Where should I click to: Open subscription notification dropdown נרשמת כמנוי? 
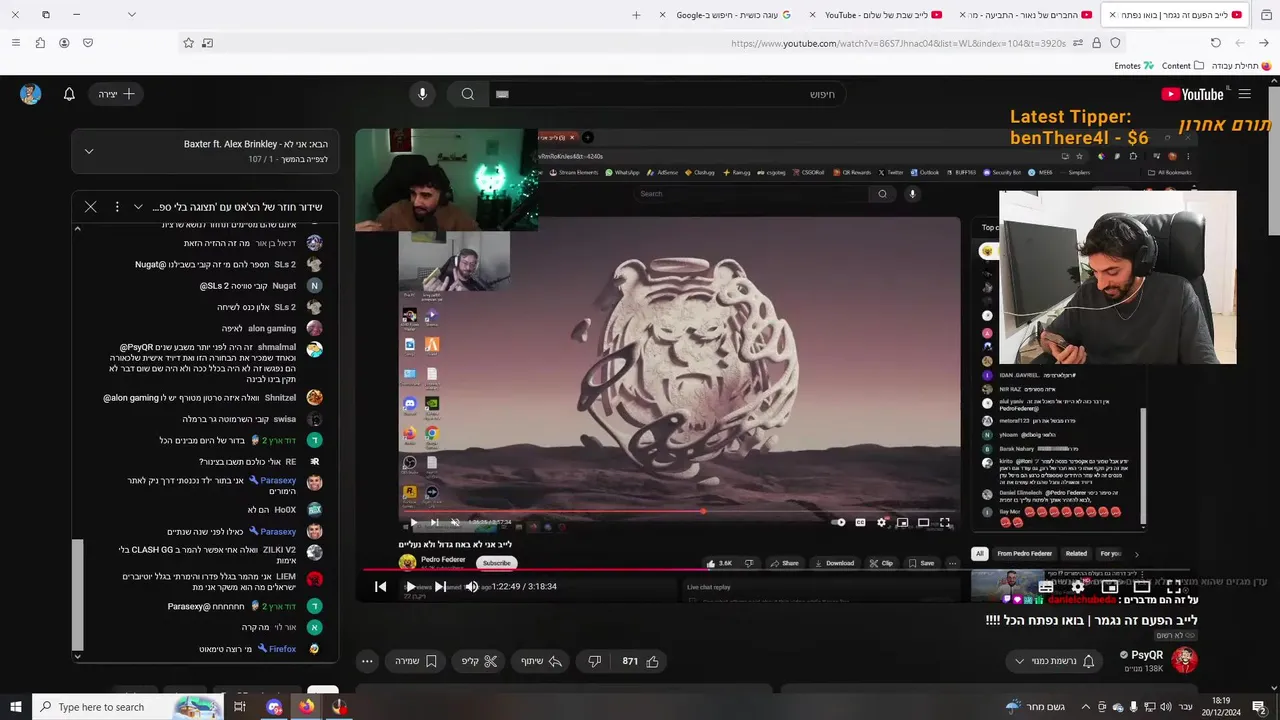[1053, 661]
